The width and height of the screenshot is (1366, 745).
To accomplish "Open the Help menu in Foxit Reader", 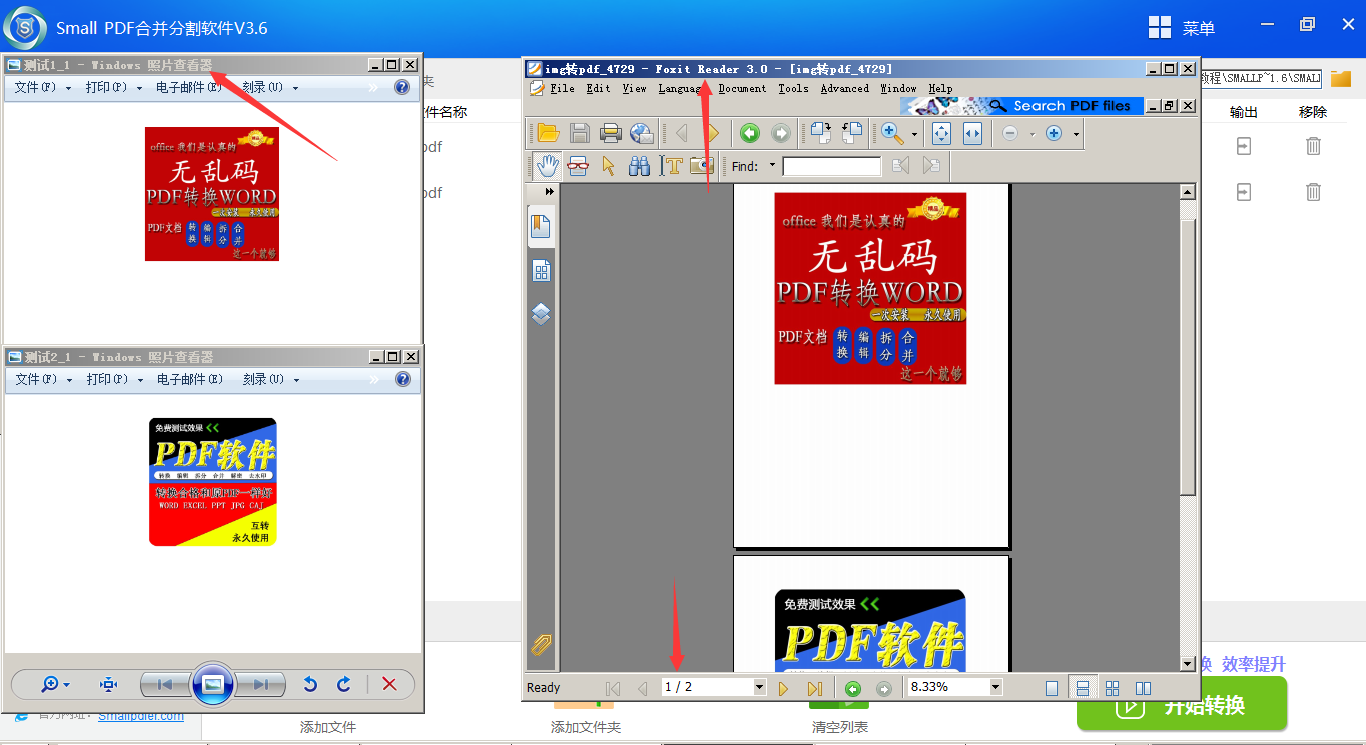I will (940, 88).
